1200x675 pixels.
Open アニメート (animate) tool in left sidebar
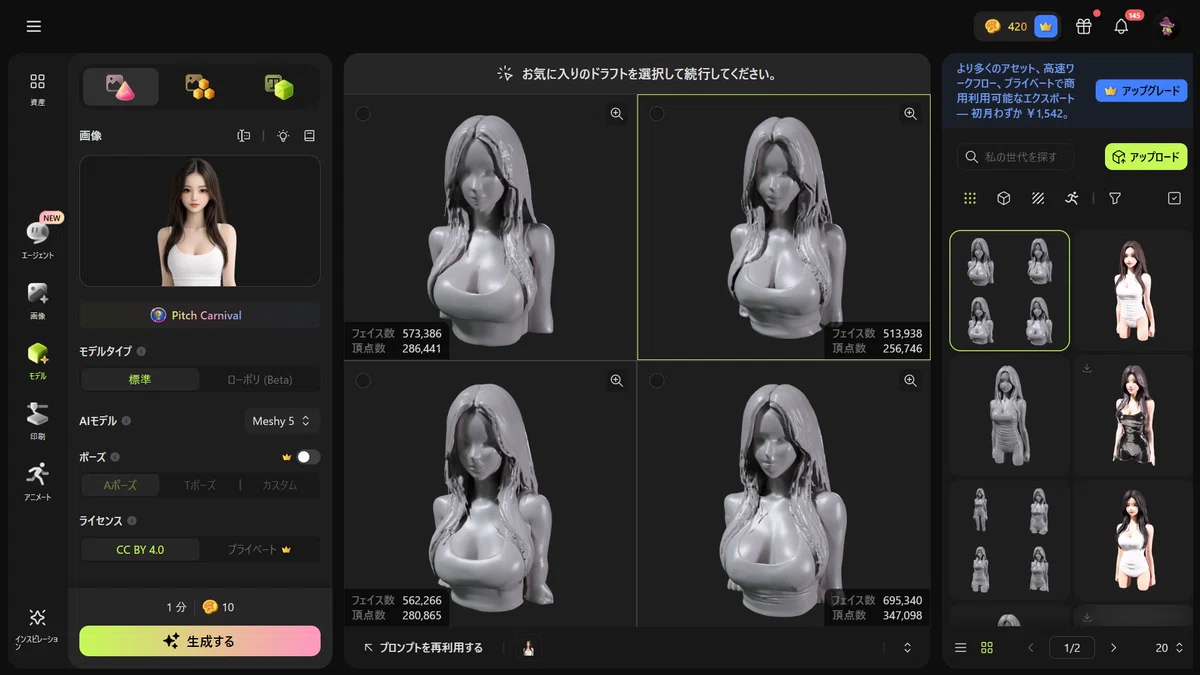(37, 481)
